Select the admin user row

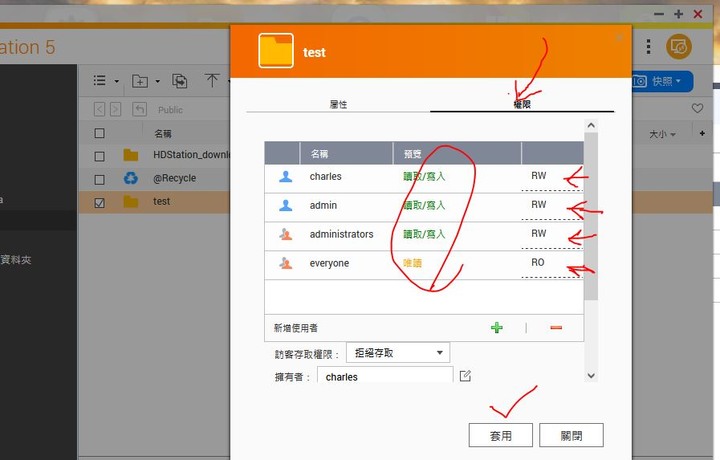pos(424,206)
